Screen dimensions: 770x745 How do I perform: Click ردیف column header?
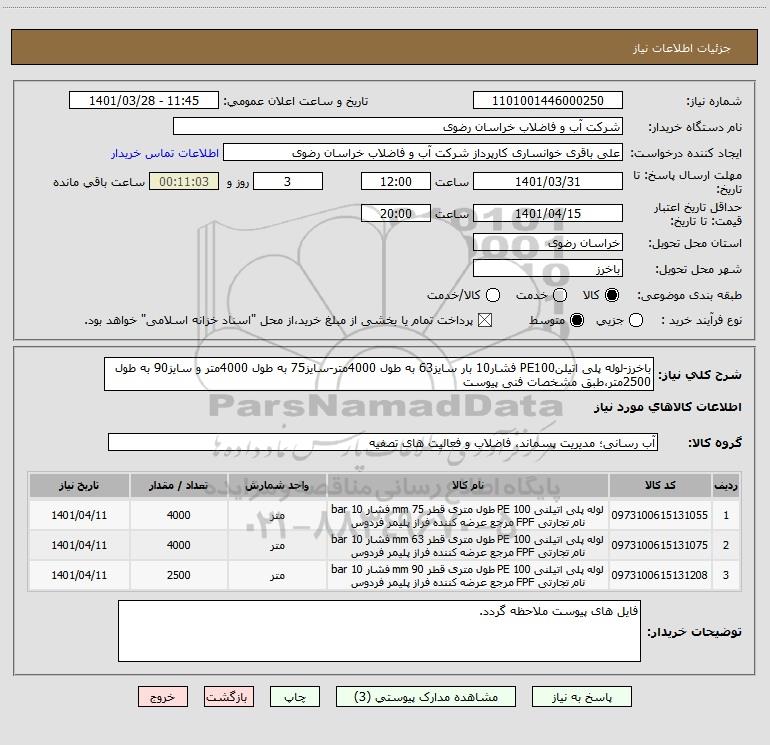[x=726, y=485]
